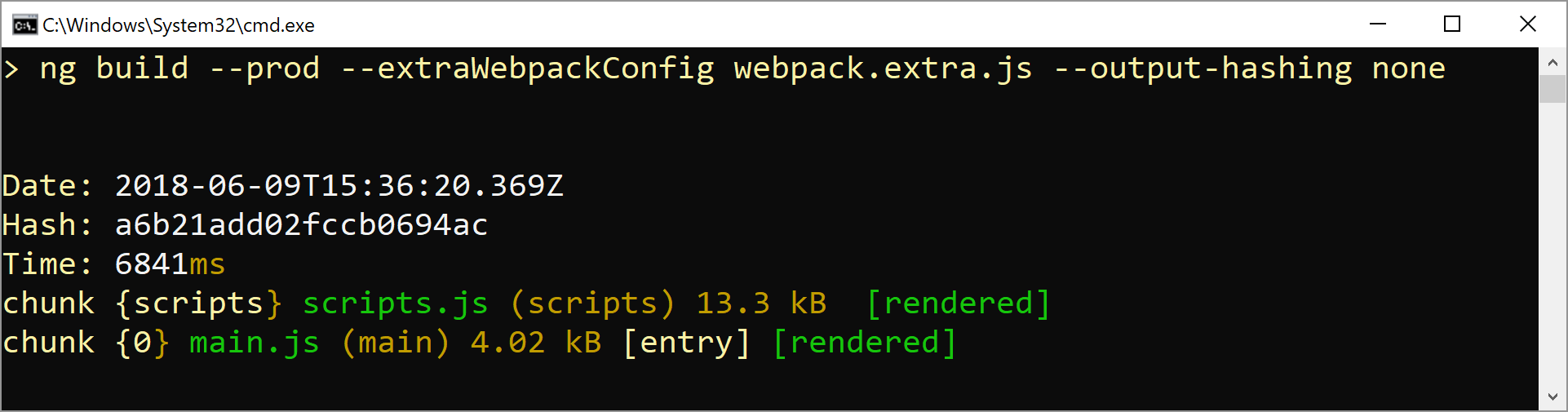Click the main.js file name
The height and width of the screenshot is (412, 1568).
[255, 343]
